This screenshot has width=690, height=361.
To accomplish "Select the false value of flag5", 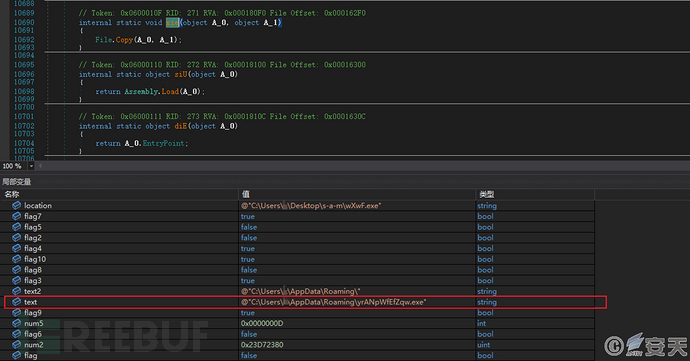I will point(249,227).
